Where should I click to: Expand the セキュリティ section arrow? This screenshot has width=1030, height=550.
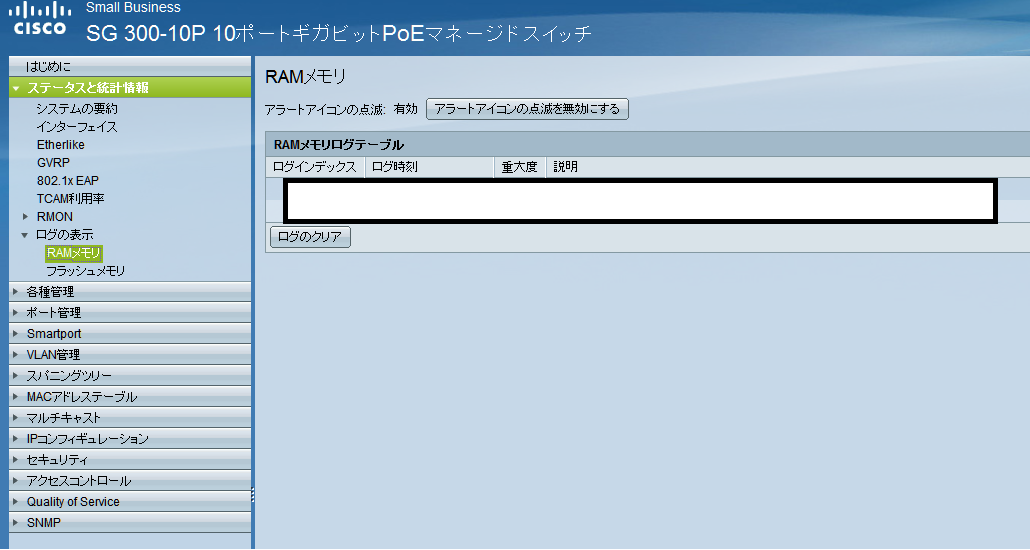[16, 460]
